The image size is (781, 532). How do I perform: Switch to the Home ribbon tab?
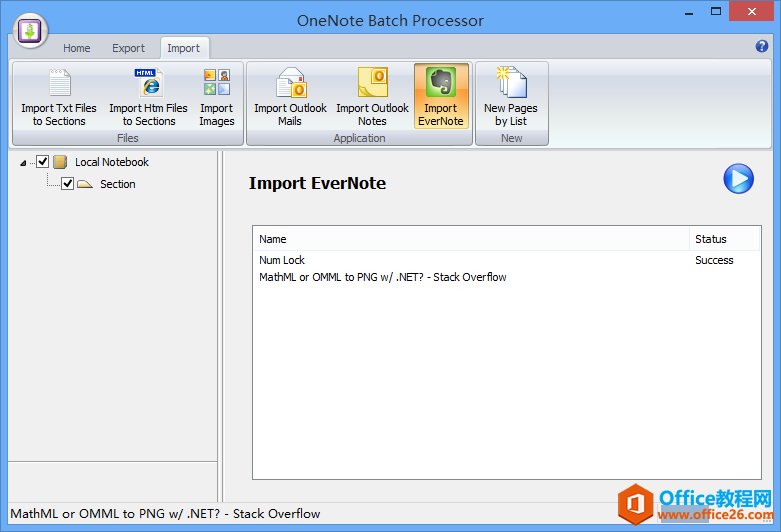click(x=77, y=48)
